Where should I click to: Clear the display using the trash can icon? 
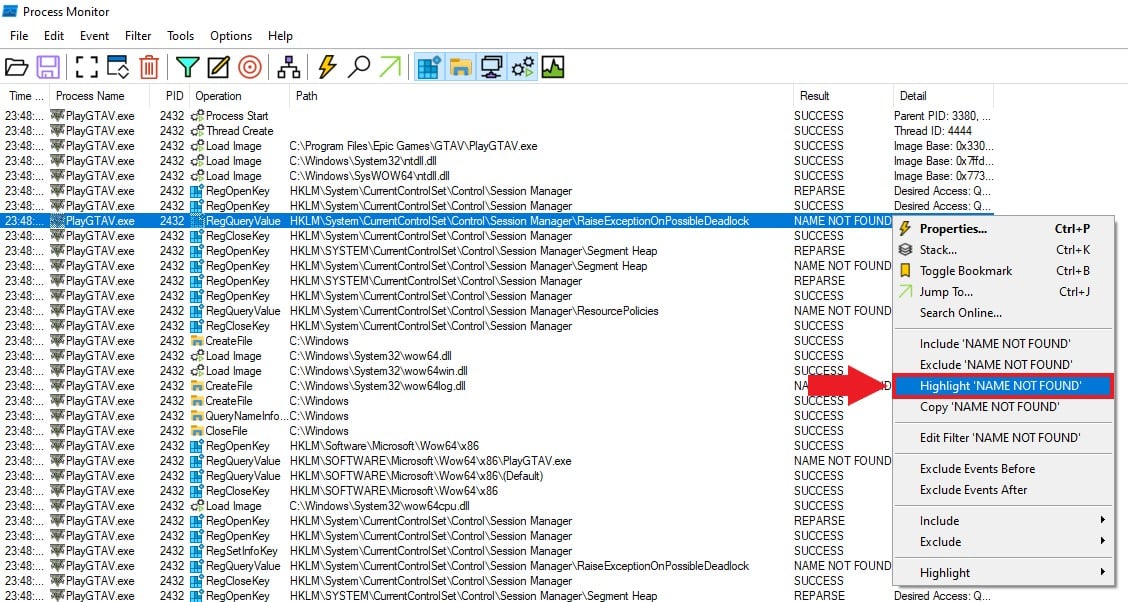[x=149, y=68]
